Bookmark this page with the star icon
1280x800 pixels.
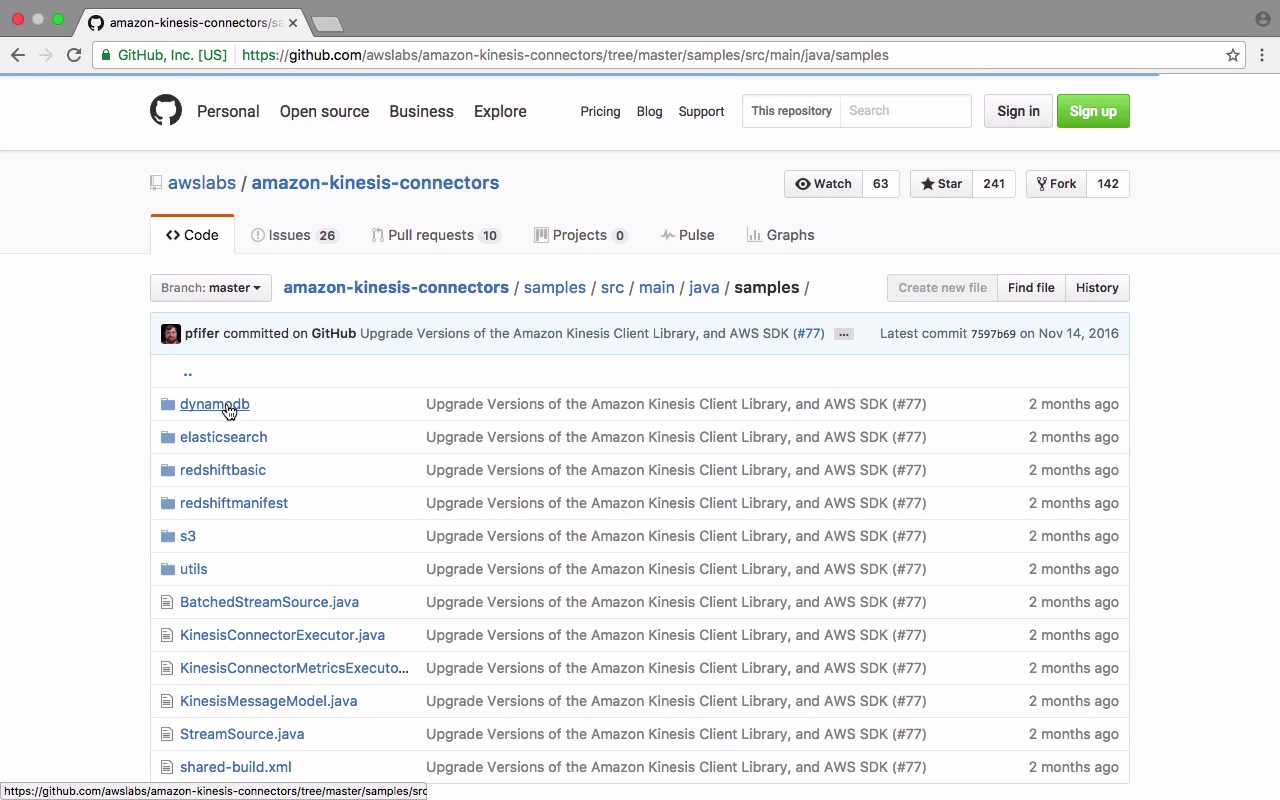[x=1233, y=55]
